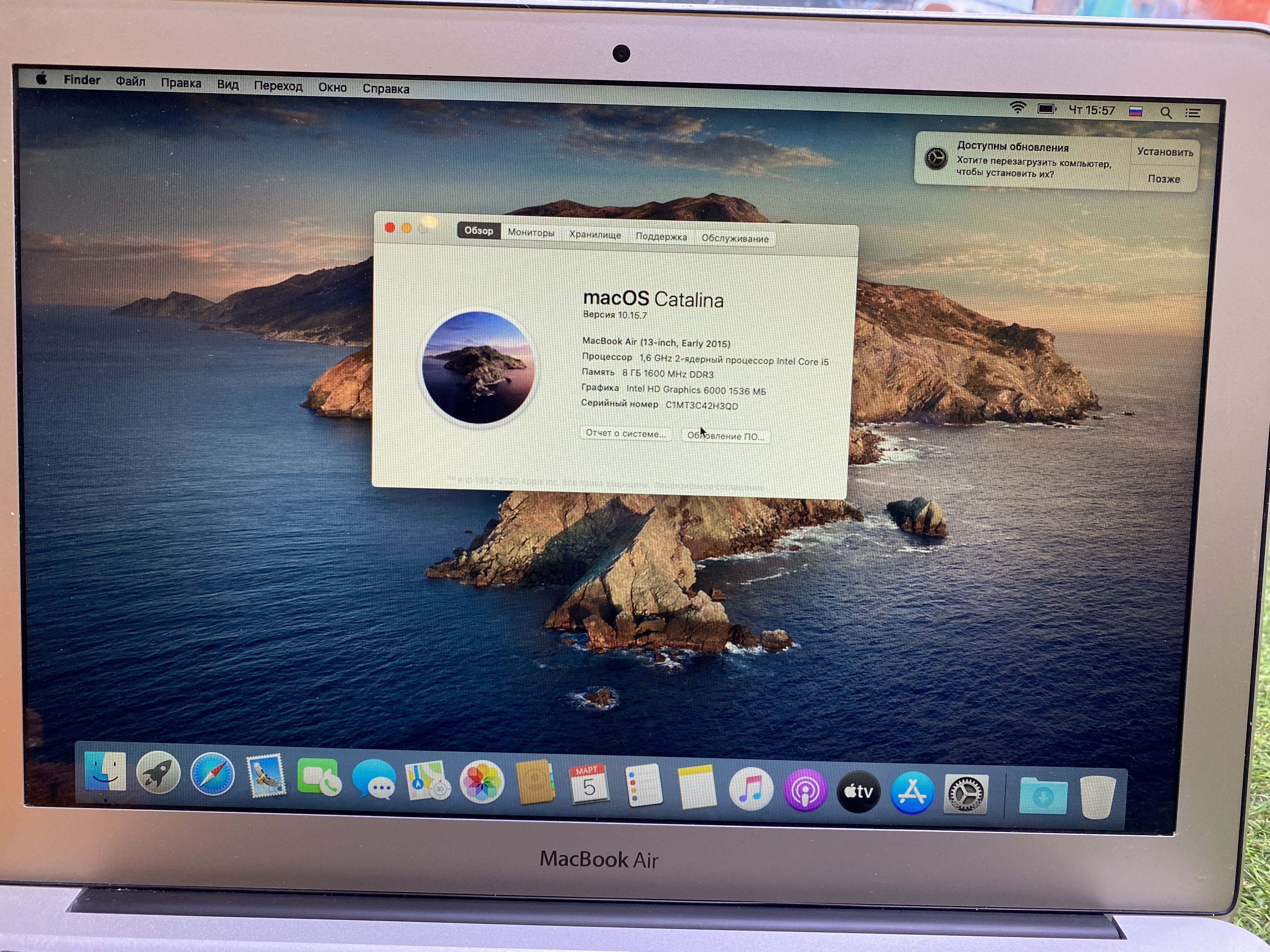
Task: Click the Maps app icon
Action: coord(428,781)
